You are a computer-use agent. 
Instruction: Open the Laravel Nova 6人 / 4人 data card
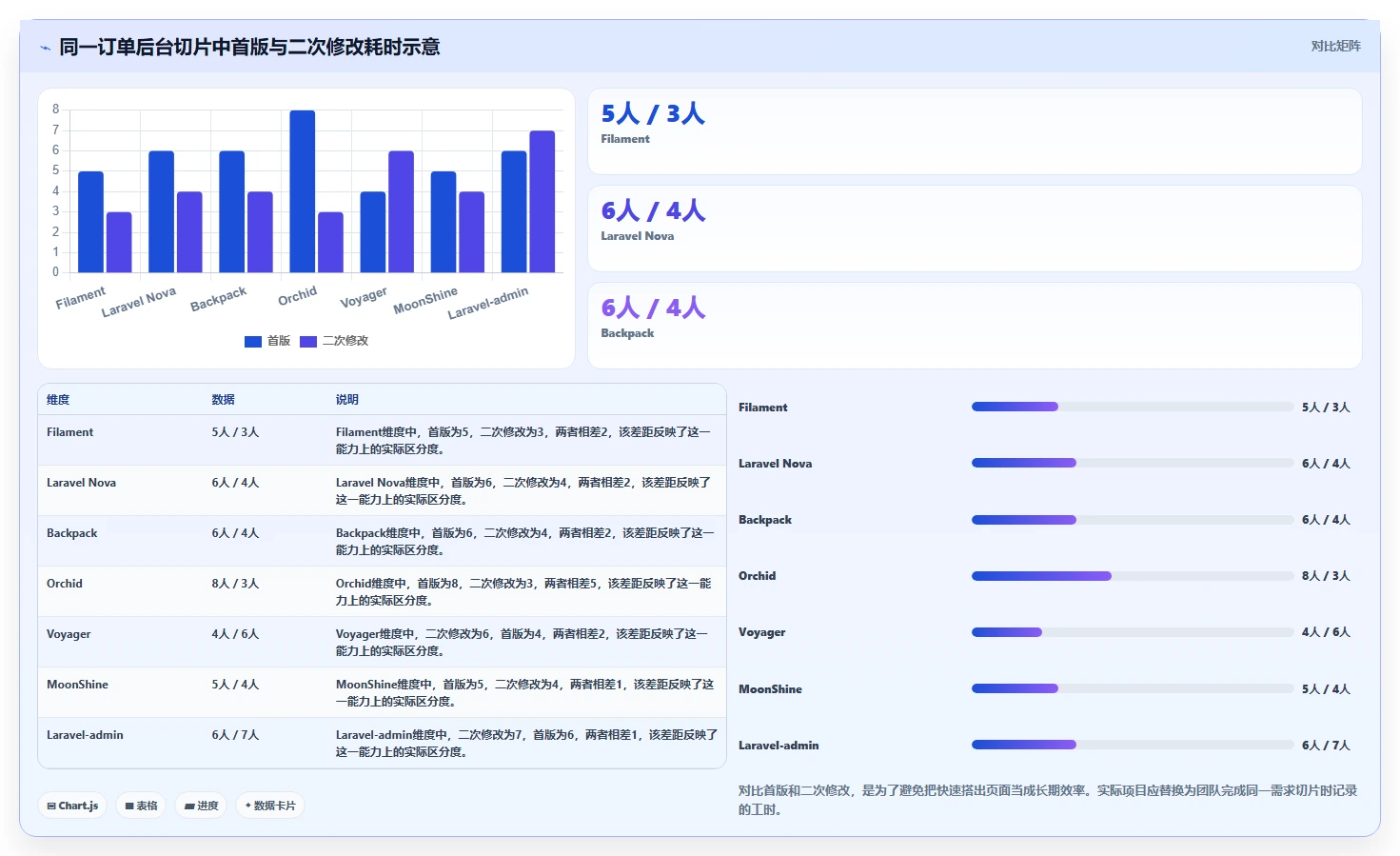975,229
